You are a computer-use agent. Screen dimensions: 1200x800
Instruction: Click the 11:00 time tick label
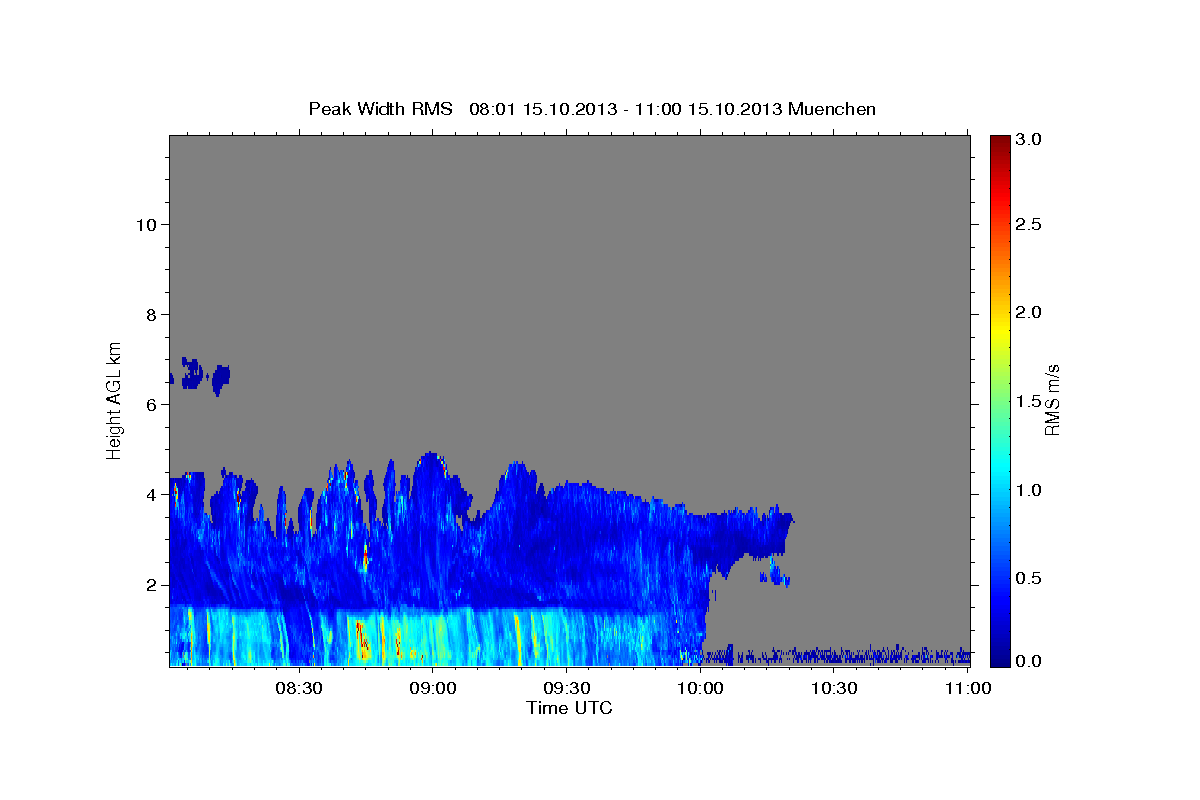pyautogui.click(x=967, y=689)
